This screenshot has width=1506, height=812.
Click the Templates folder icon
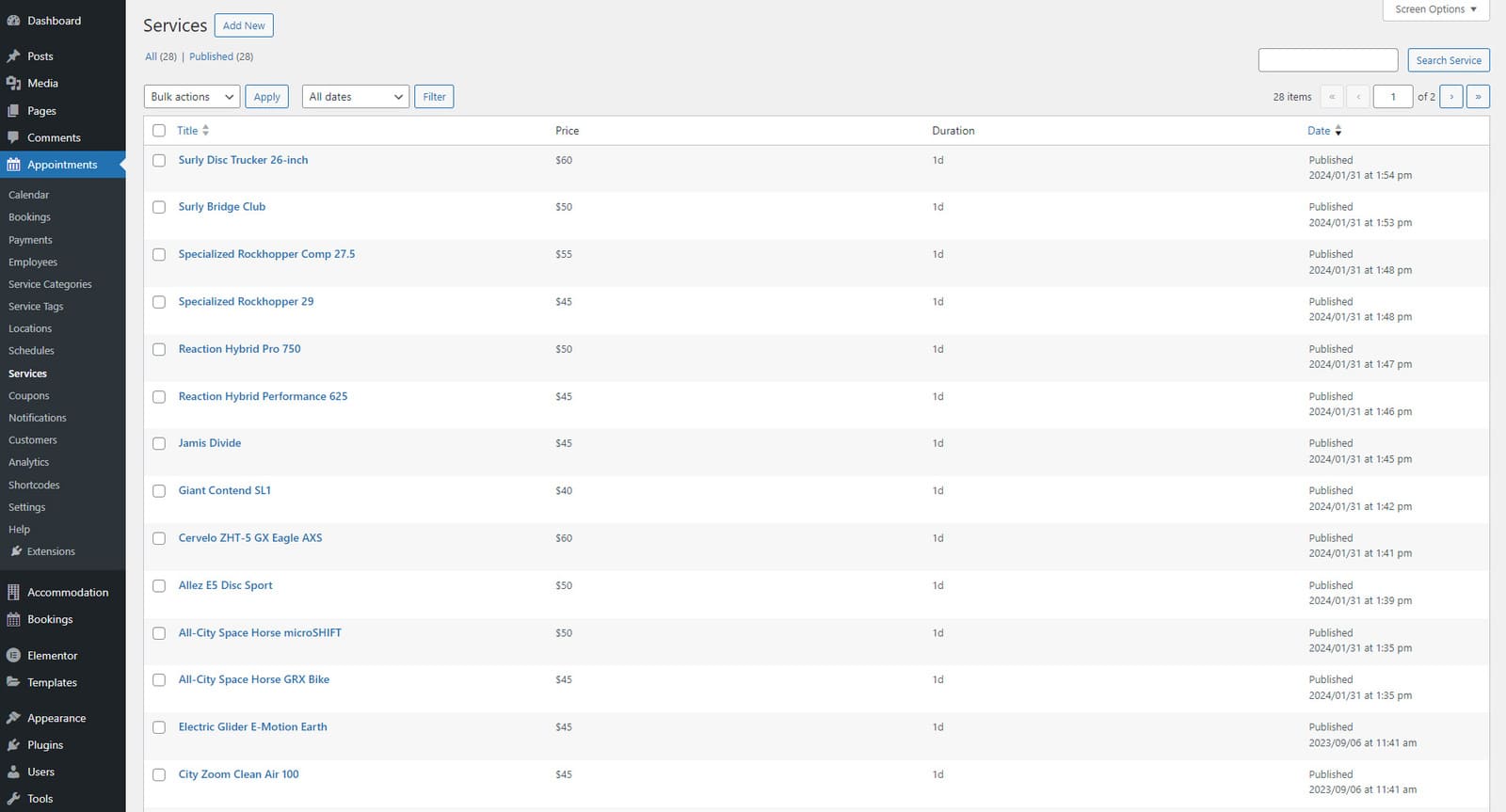[13, 683]
